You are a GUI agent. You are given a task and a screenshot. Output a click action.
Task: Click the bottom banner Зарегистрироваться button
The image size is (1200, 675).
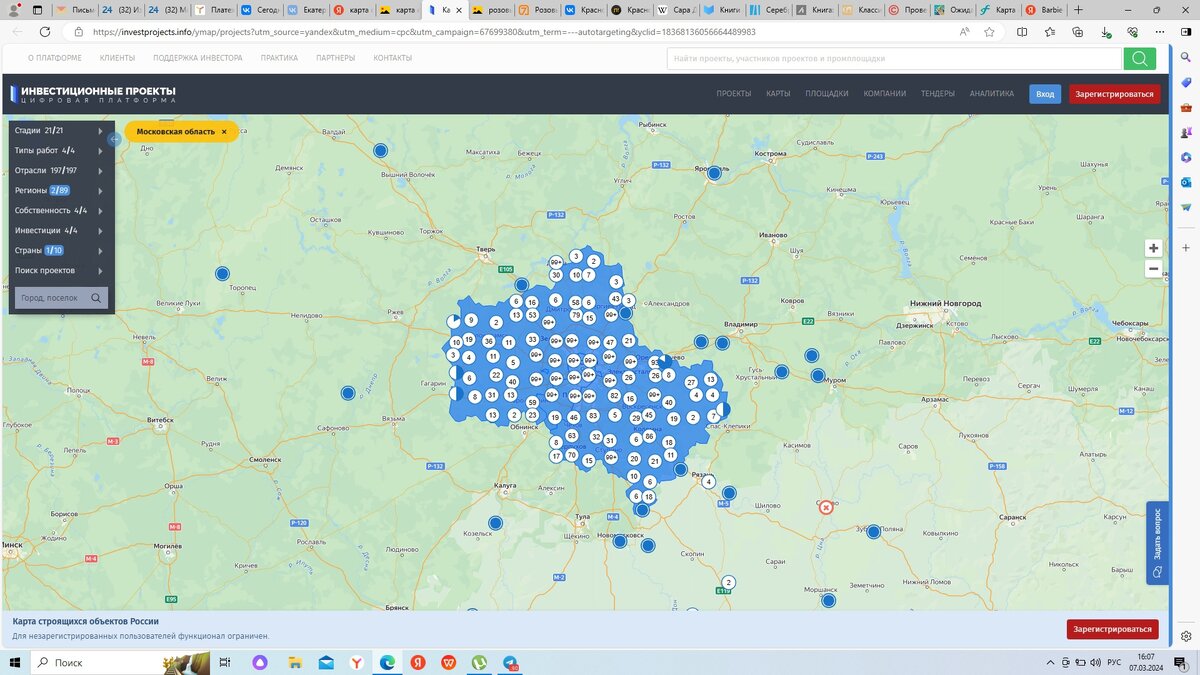(1113, 629)
